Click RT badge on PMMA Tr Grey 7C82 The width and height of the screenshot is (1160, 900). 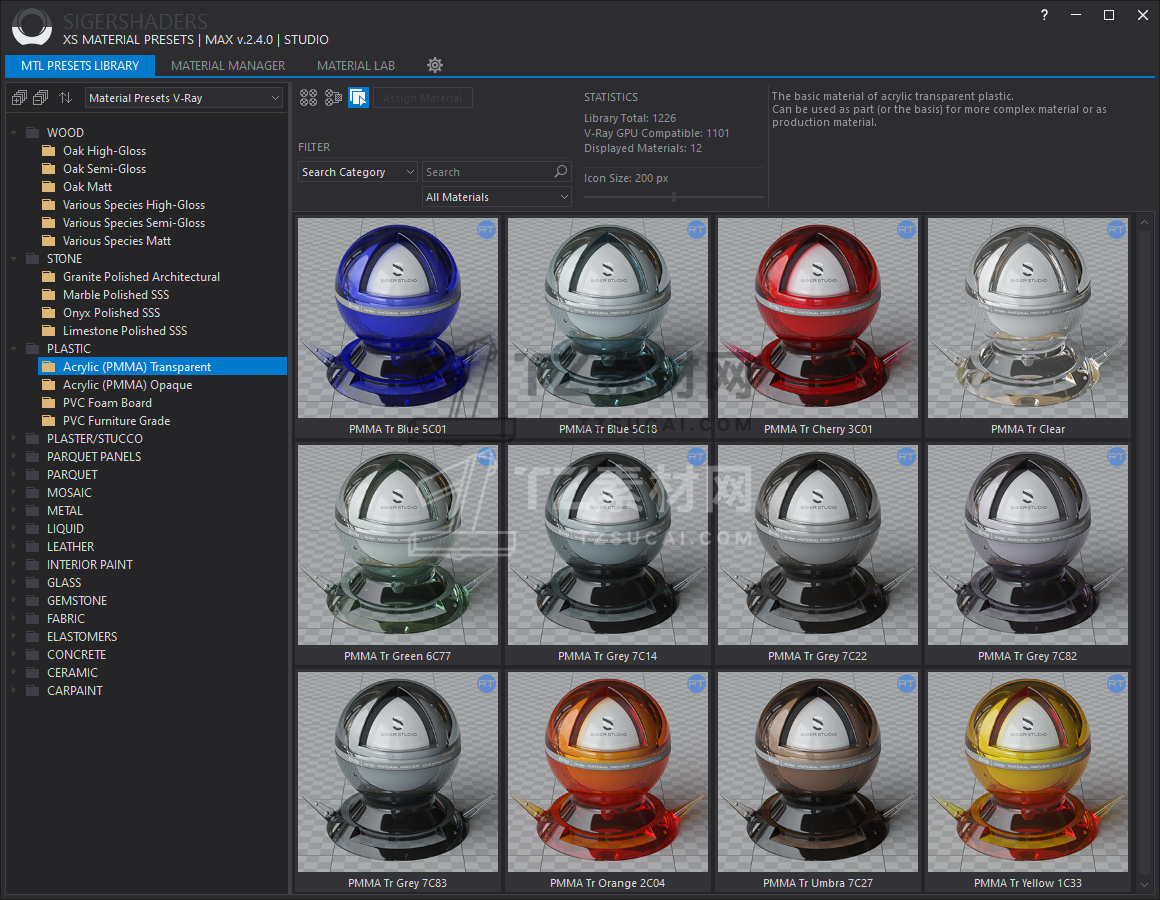pos(1116,457)
